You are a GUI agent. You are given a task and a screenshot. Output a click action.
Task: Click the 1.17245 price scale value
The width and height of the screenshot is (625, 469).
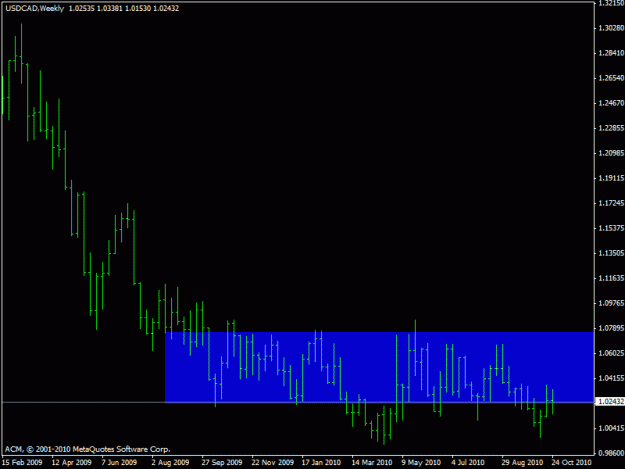pyautogui.click(x=611, y=203)
